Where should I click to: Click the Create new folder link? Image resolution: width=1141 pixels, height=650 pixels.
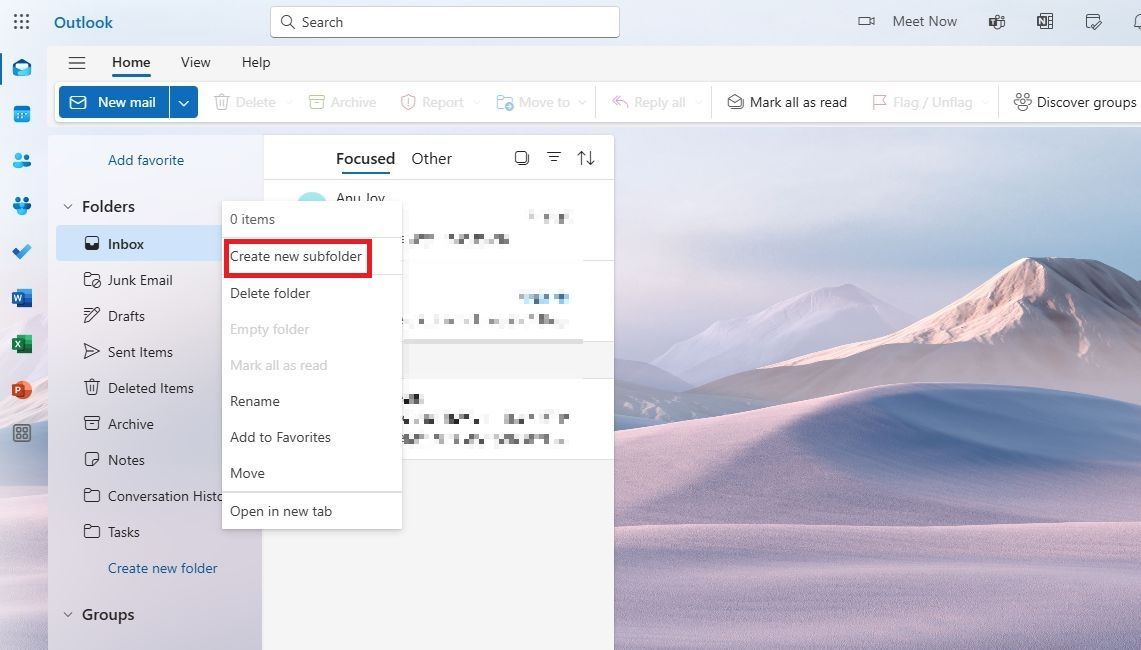pyautogui.click(x=162, y=568)
